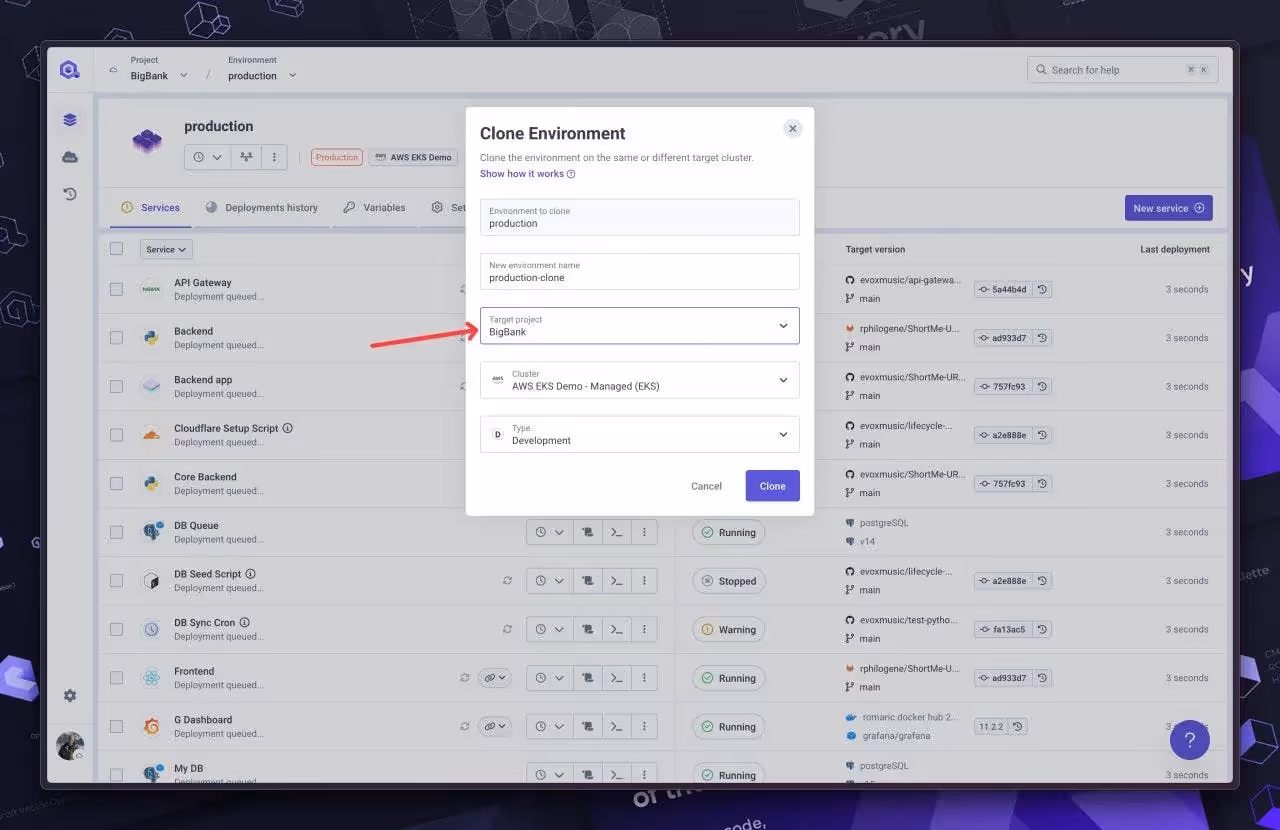The width and height of the screenshot is (1280, 830).
Task: Click the user avatar in sidebar
Action: tap(70, 746)
